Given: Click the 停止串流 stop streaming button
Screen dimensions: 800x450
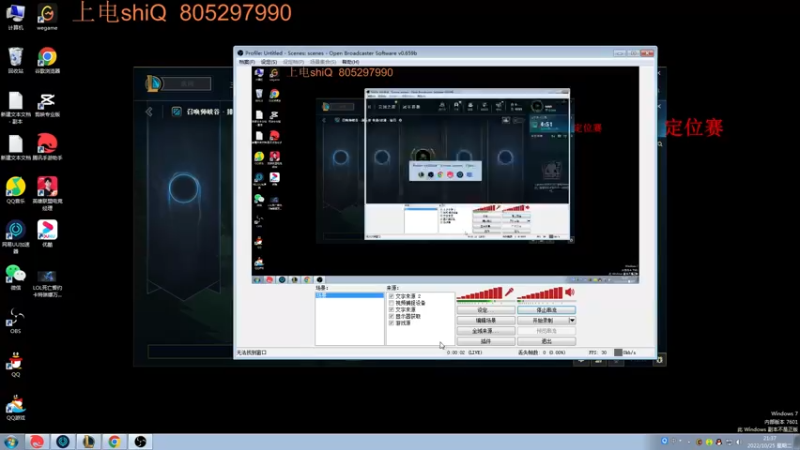Looking at the screenshot, I should point(546,310).
